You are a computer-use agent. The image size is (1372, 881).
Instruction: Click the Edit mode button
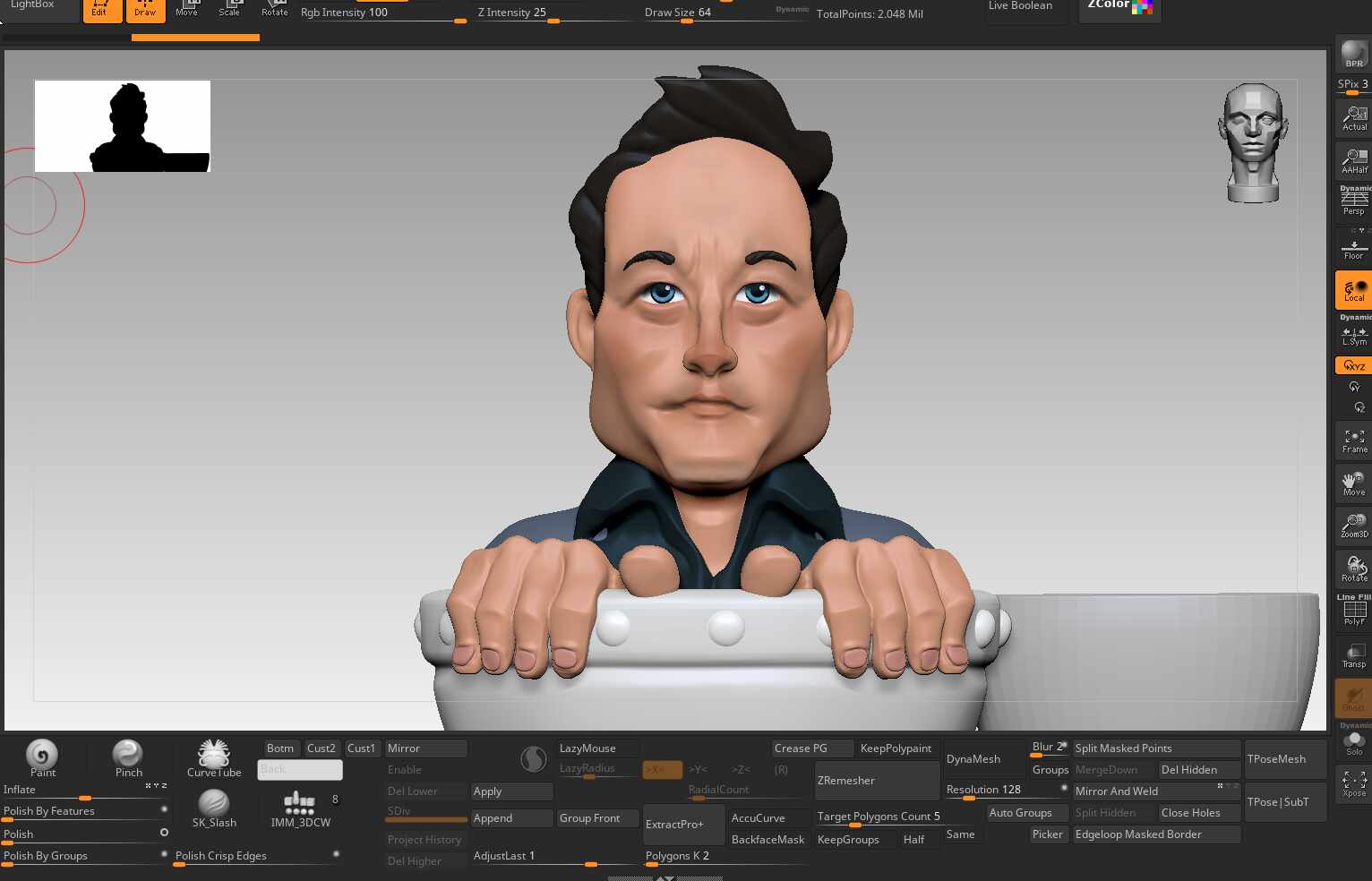(x=102, y=10)
